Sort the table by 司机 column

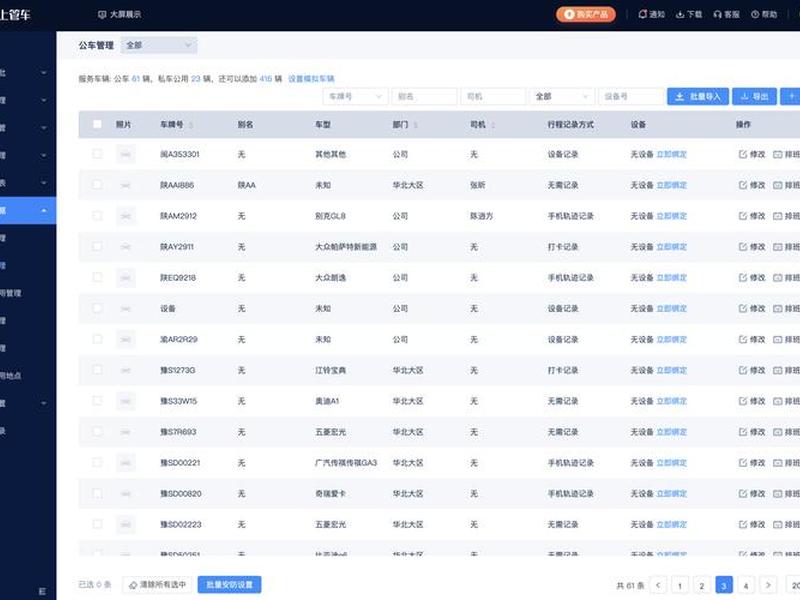point(493,125)
